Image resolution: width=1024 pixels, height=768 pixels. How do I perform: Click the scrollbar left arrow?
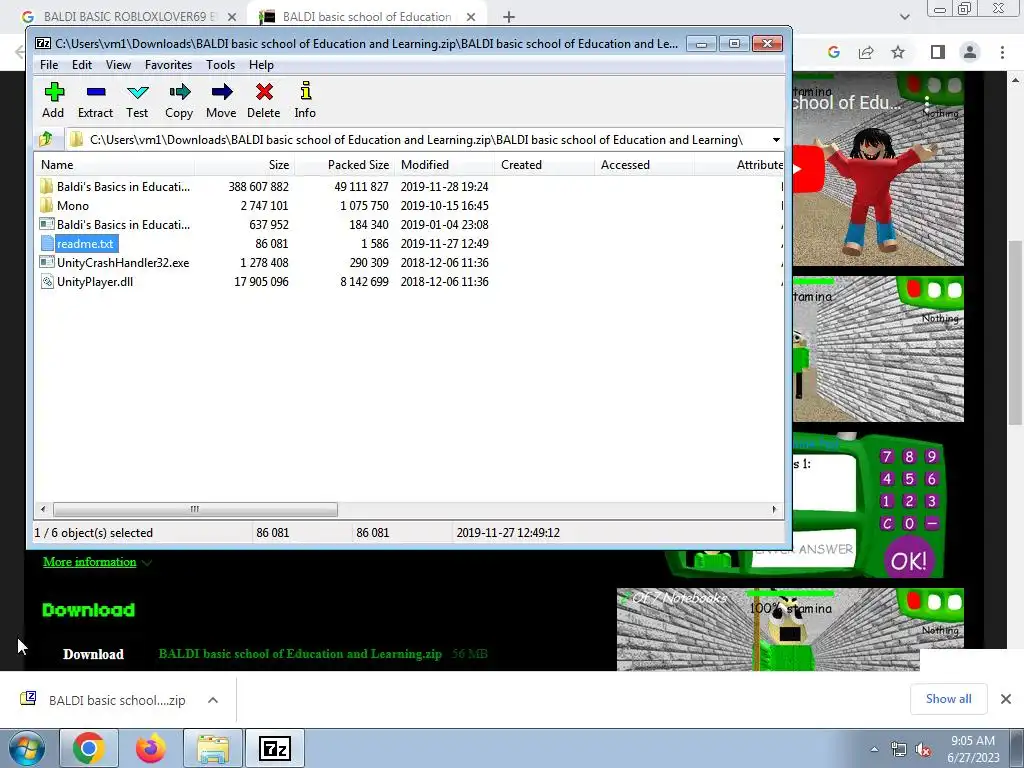point(43,509)
